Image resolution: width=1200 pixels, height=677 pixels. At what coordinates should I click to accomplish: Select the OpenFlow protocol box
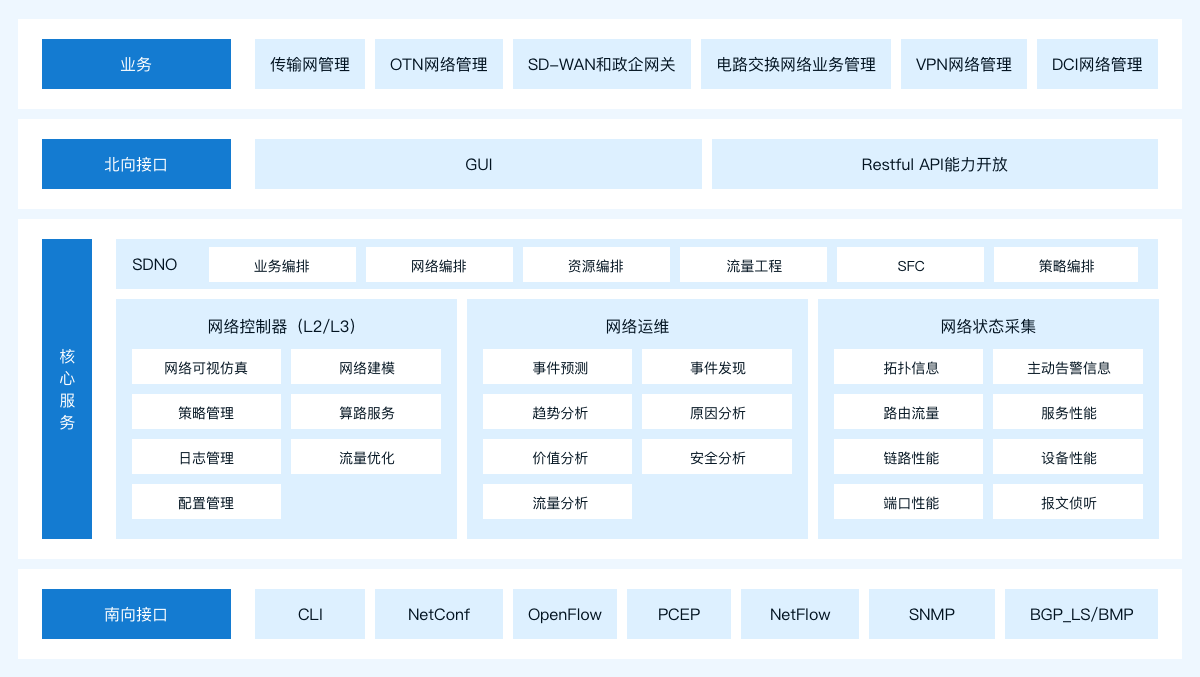pos(565,614)
